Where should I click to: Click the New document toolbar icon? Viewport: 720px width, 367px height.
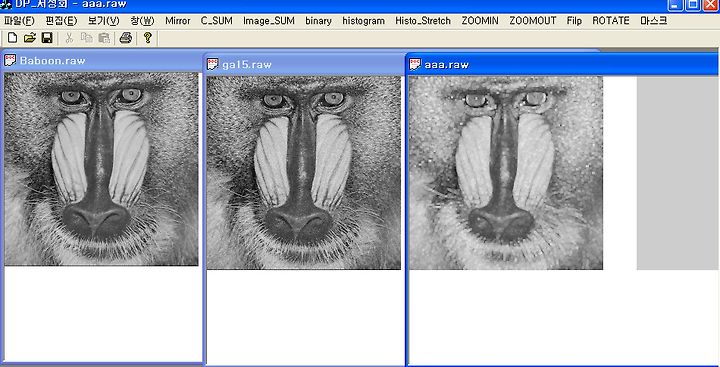[x=13, y=38]
